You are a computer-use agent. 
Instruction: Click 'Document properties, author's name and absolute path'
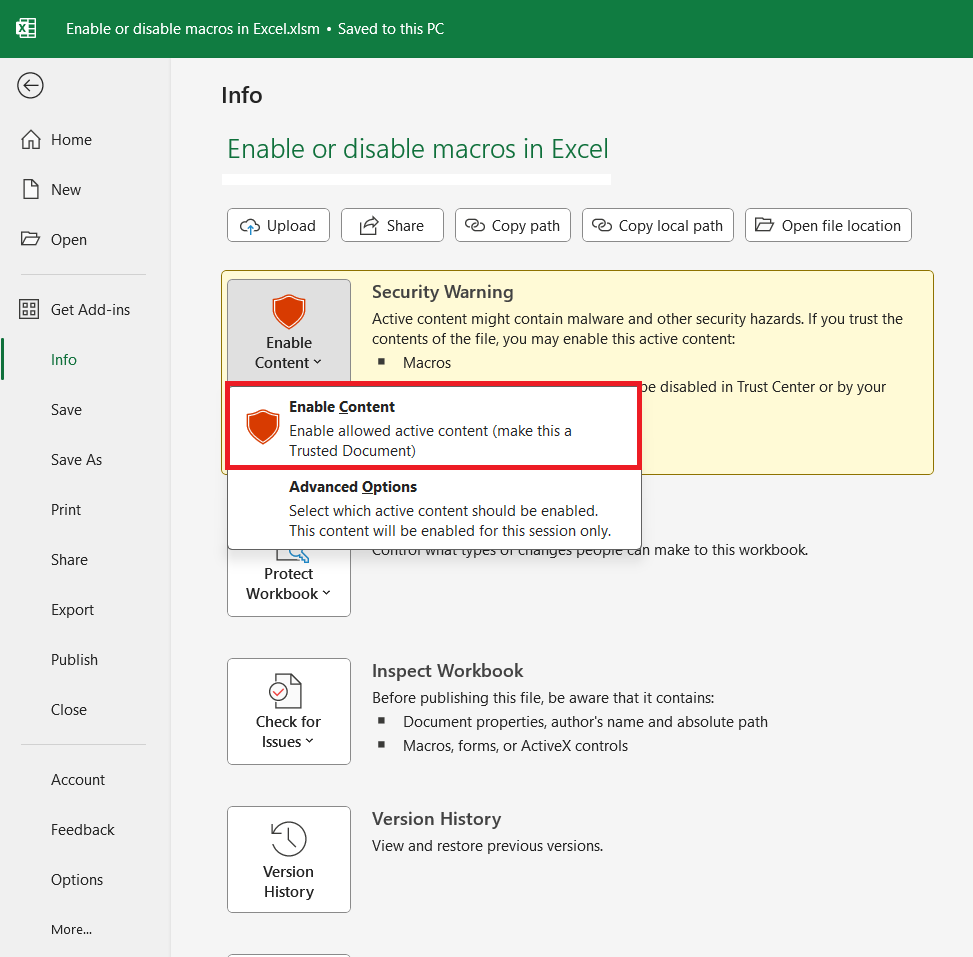coord(585,722)
